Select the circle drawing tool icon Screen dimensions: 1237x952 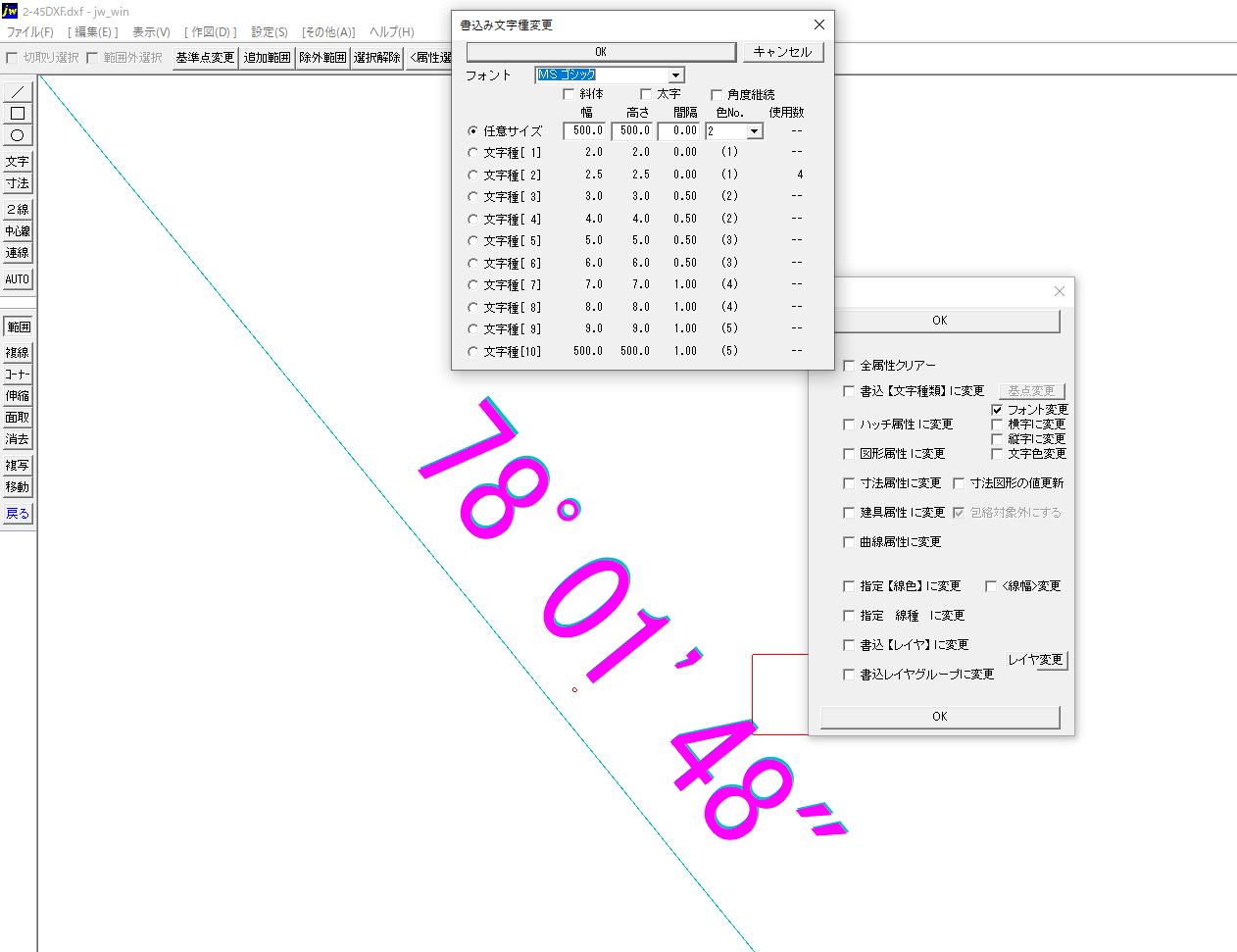[18, 135]
